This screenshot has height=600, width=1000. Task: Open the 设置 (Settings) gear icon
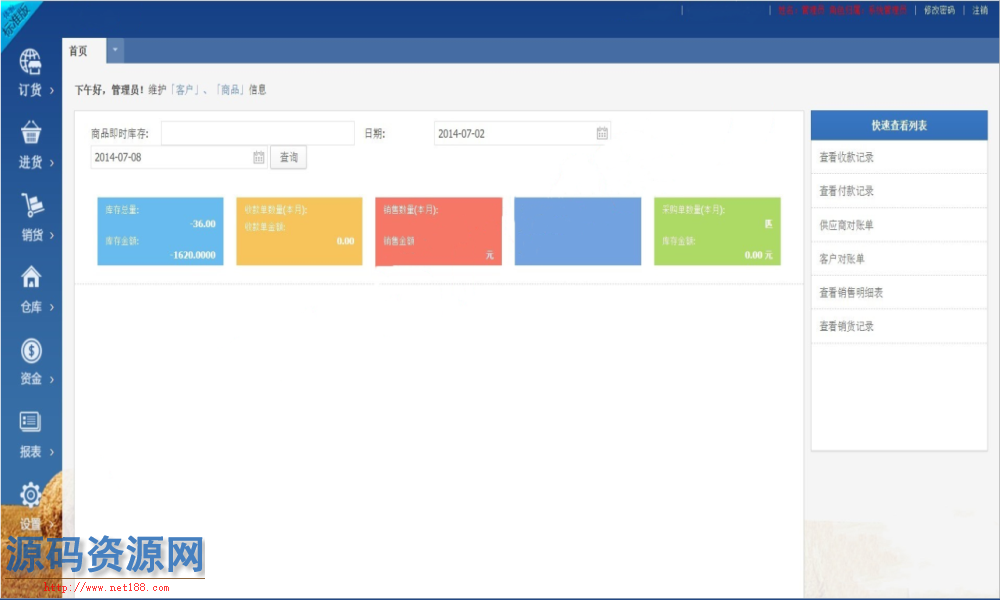[x=31, y=495]
